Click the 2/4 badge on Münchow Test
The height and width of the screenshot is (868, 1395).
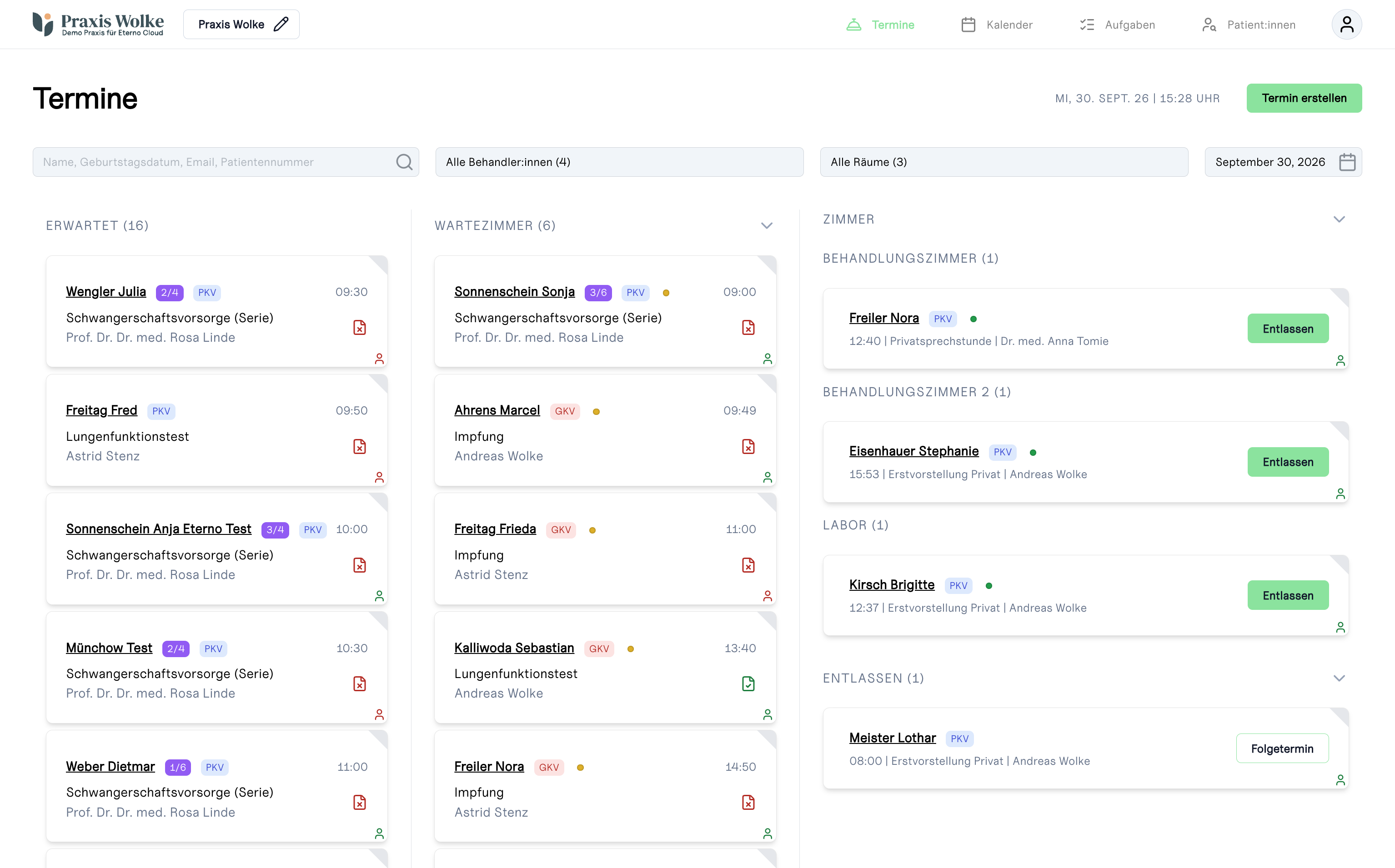176,649
